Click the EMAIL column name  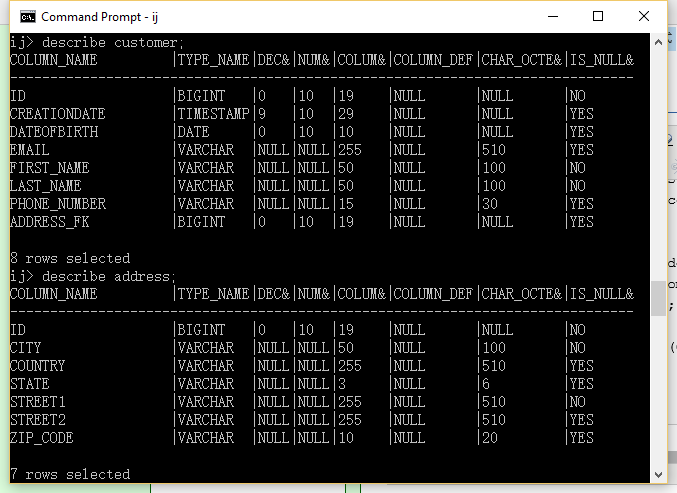[30, 150]
